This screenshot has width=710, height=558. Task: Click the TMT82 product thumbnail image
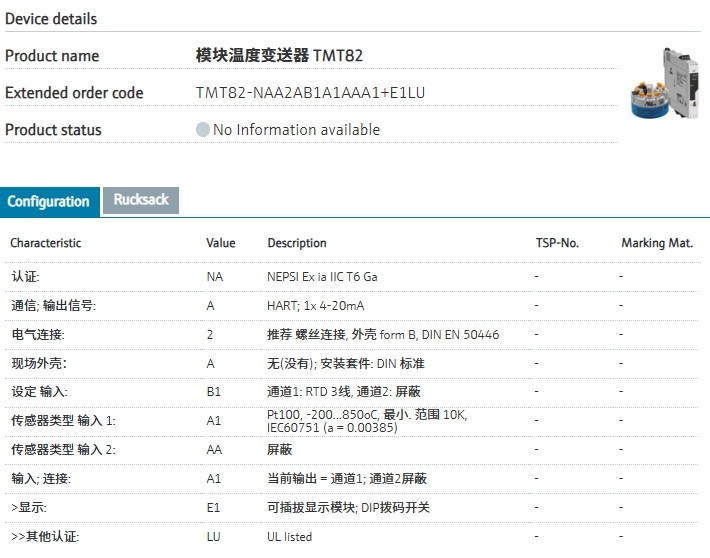[x=660, y=85]
